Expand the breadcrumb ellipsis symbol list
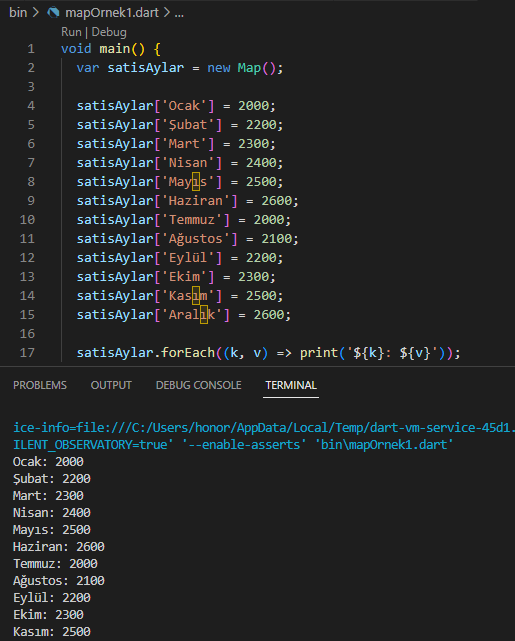This screenshot has height=641, width=515. click(x=179, y=13)
